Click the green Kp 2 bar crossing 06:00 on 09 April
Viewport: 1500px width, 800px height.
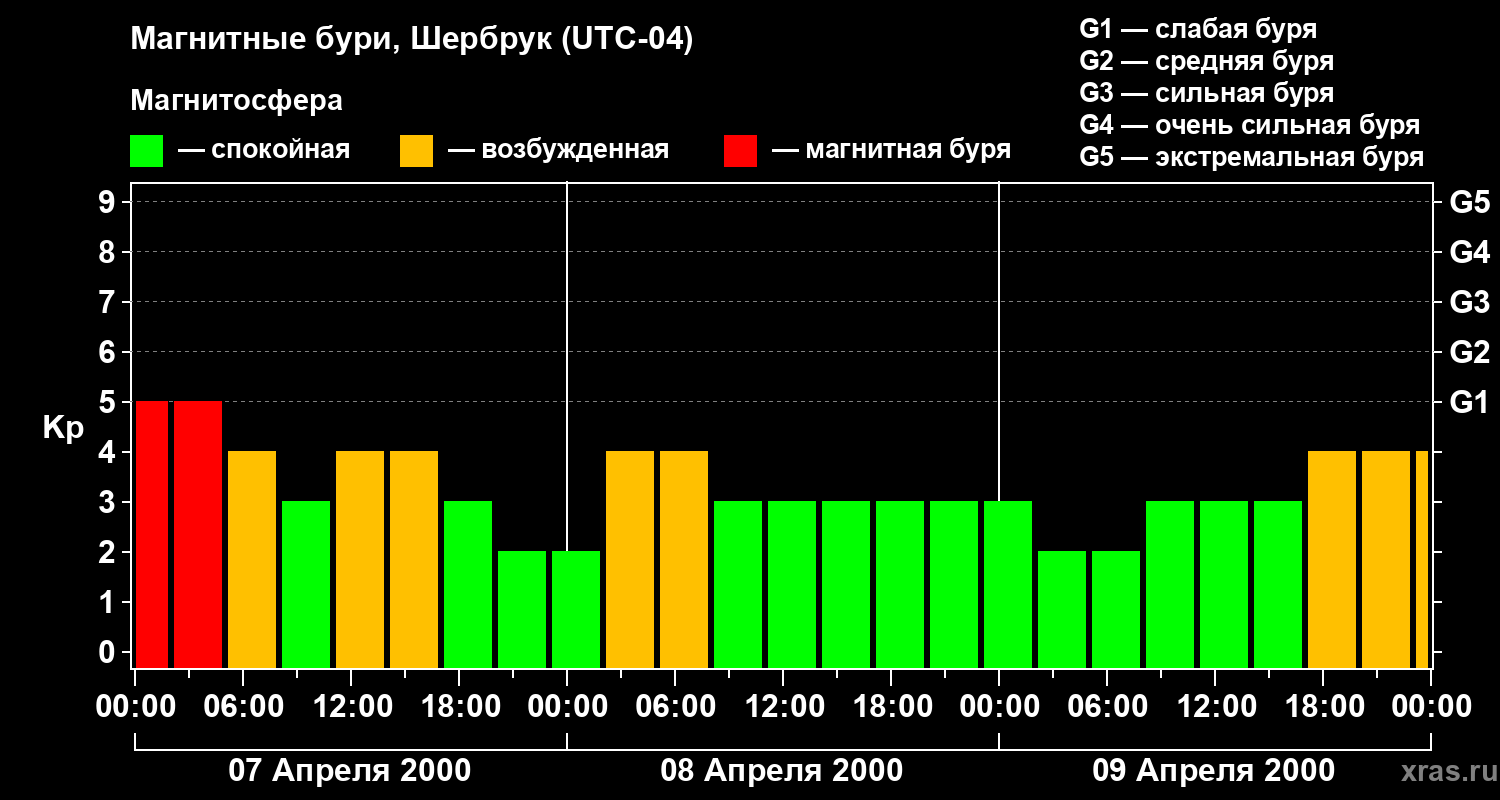coord(1116,609)
